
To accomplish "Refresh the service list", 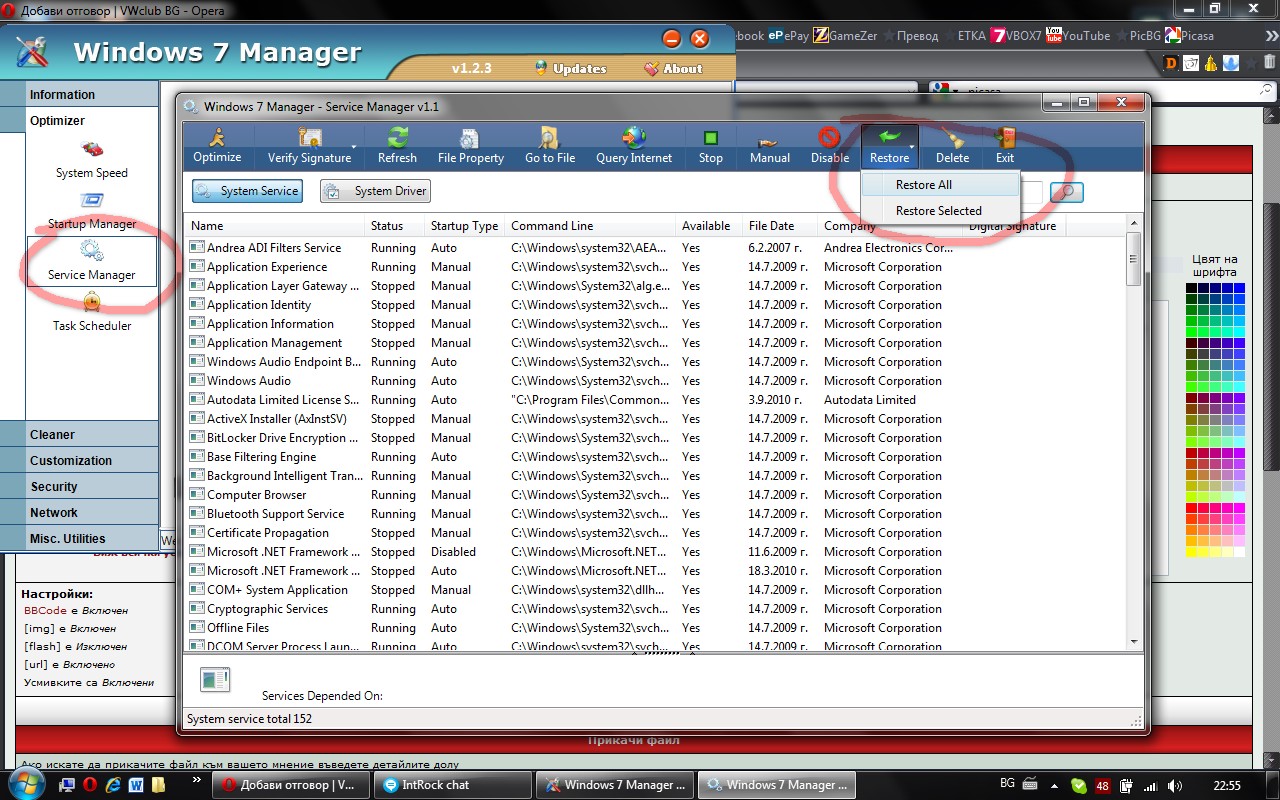I will click(397, 146).
